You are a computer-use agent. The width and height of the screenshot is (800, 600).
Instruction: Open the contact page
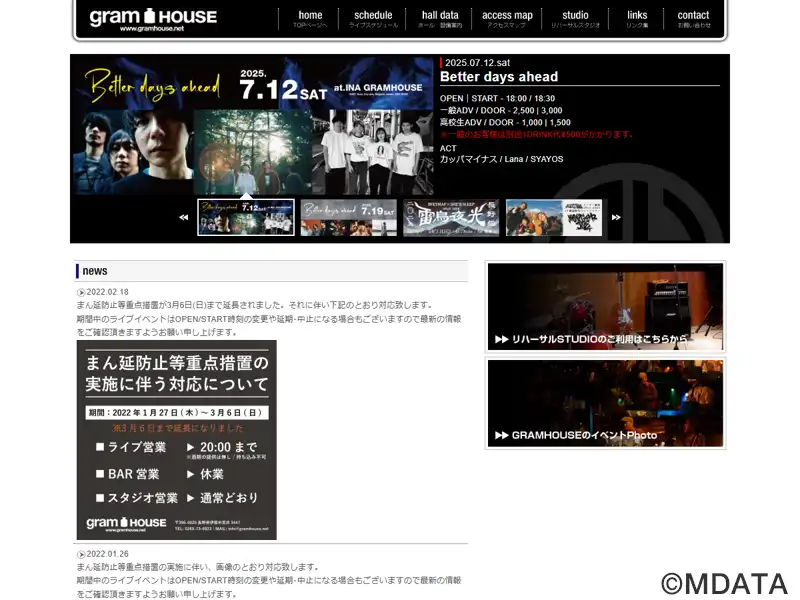pos(693,19)
